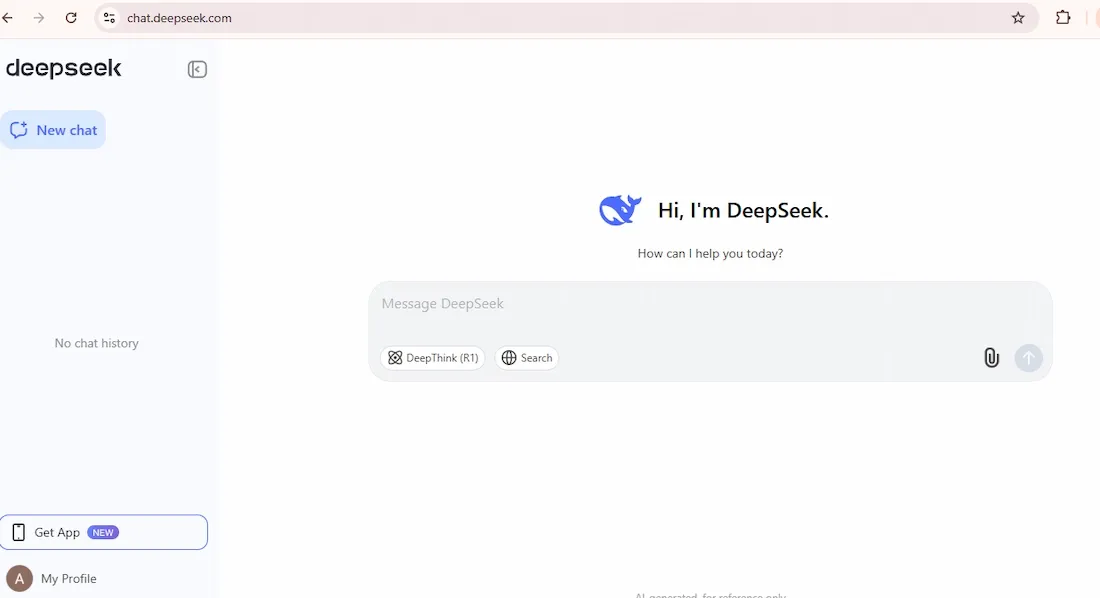Click the How can I help you today text
This screenshot has height=598, width=1100.
pos(710,253)
